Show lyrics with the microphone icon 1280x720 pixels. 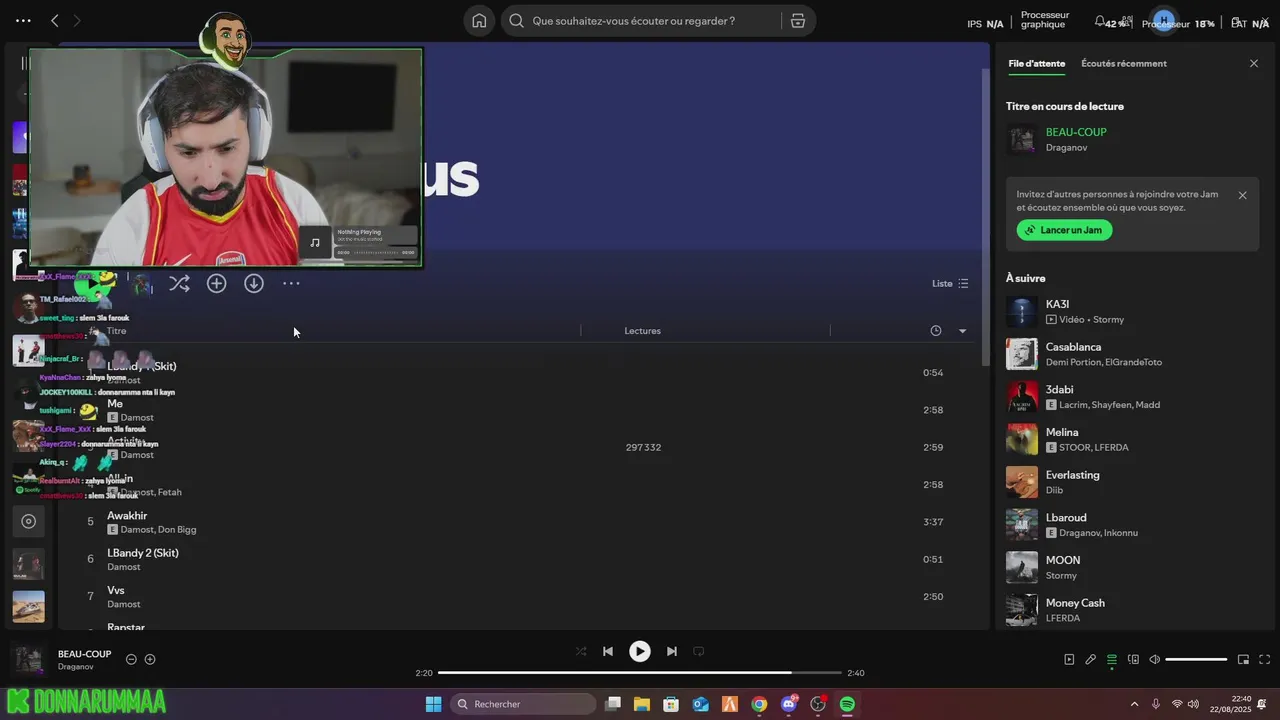coord(1091,660)
